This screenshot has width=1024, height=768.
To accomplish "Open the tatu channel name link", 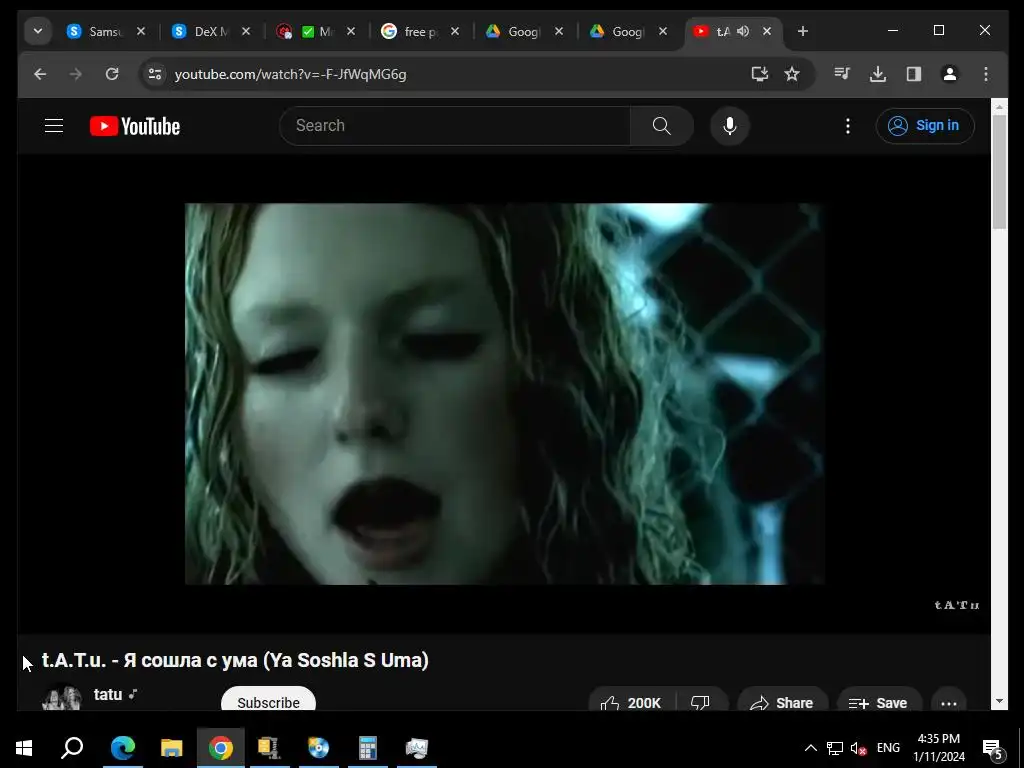I will [x=108, y=694].
